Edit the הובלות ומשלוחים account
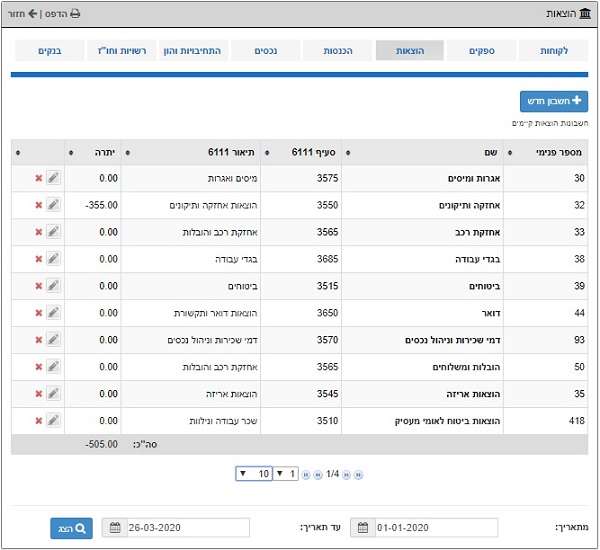600x550 pixels. [53, 367]
